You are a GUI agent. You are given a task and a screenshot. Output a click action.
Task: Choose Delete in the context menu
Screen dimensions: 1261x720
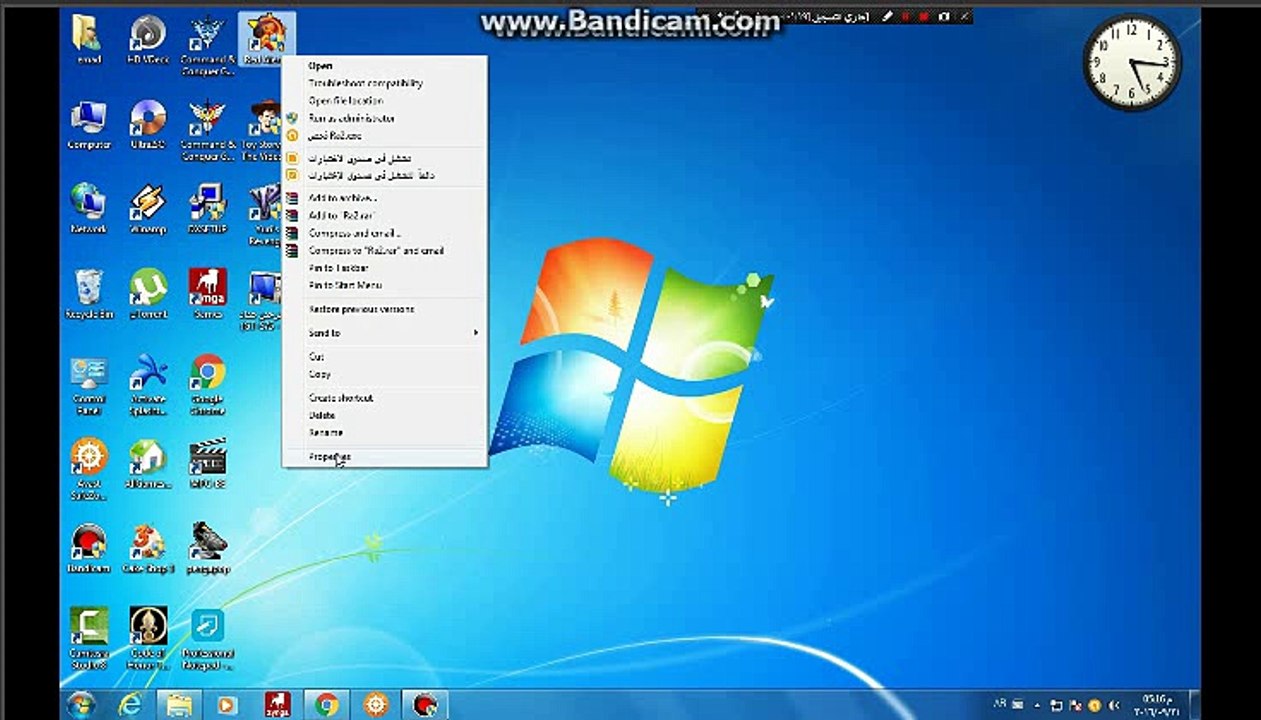385,415
